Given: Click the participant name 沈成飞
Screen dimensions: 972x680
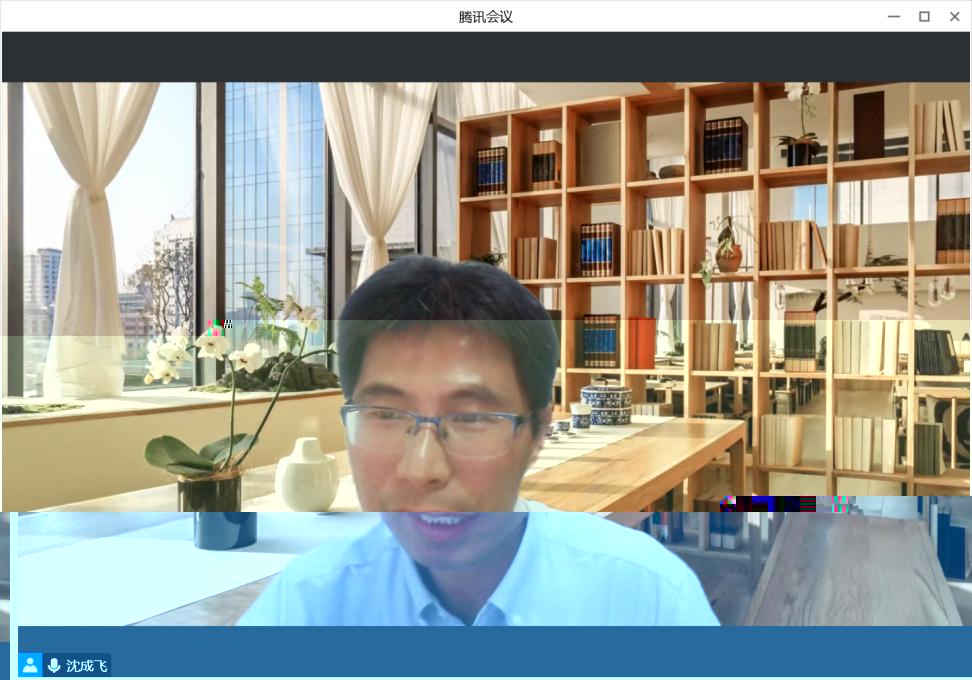Looking at the screenshot, I should click(87, 666).
